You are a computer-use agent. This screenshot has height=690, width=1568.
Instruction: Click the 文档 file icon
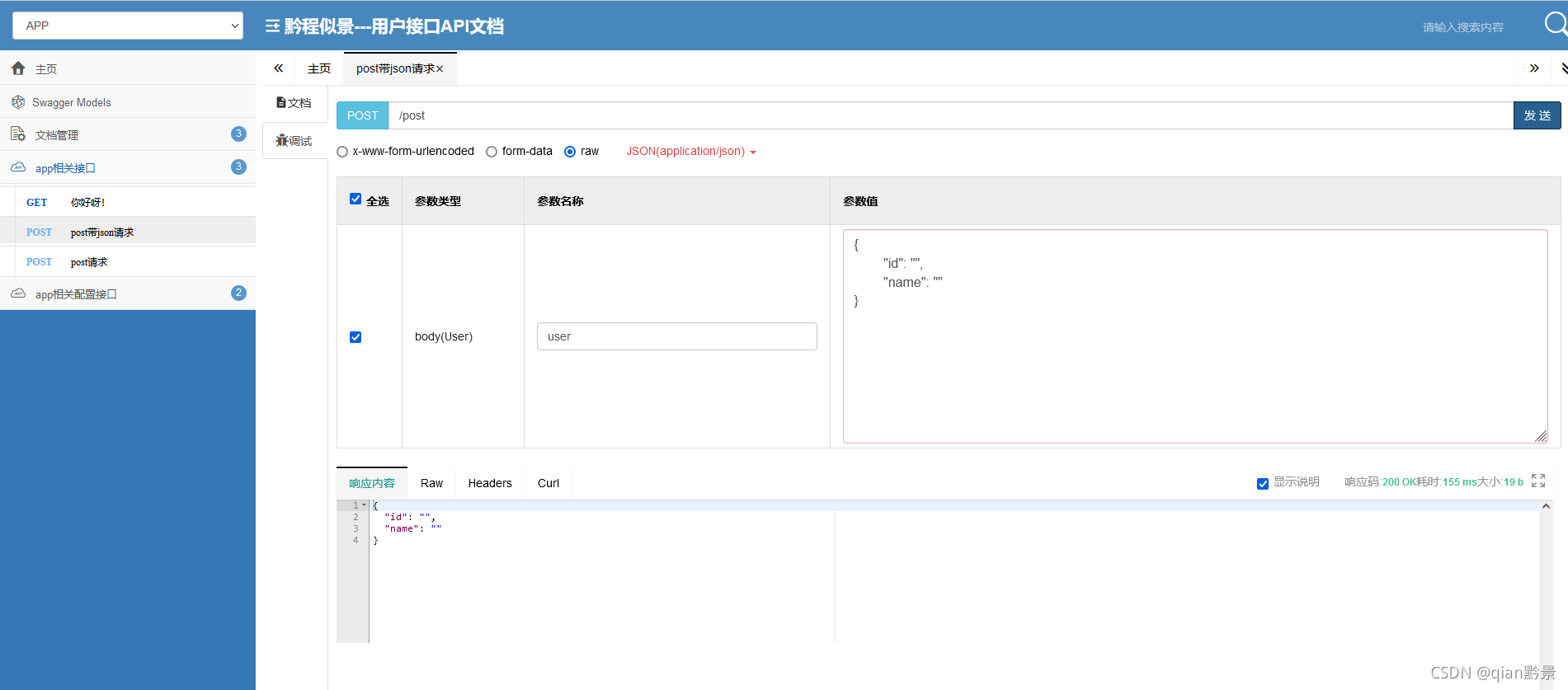tap(281, 102)
